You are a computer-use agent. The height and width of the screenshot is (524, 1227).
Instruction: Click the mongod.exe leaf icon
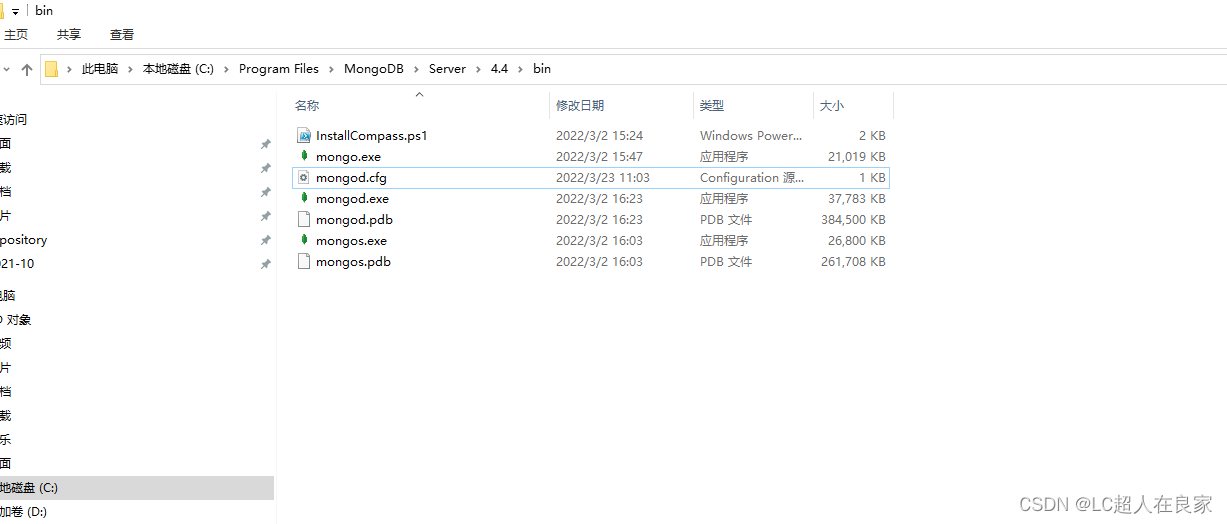click(305, 198)
